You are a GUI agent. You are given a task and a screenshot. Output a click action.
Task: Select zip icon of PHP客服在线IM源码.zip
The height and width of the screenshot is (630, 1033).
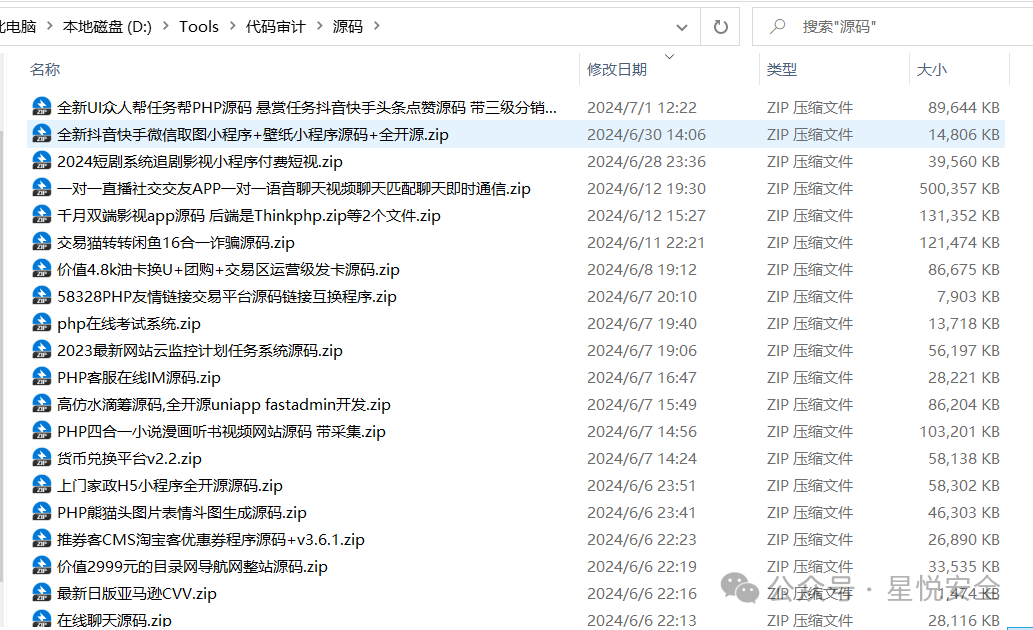click(42, 377)
